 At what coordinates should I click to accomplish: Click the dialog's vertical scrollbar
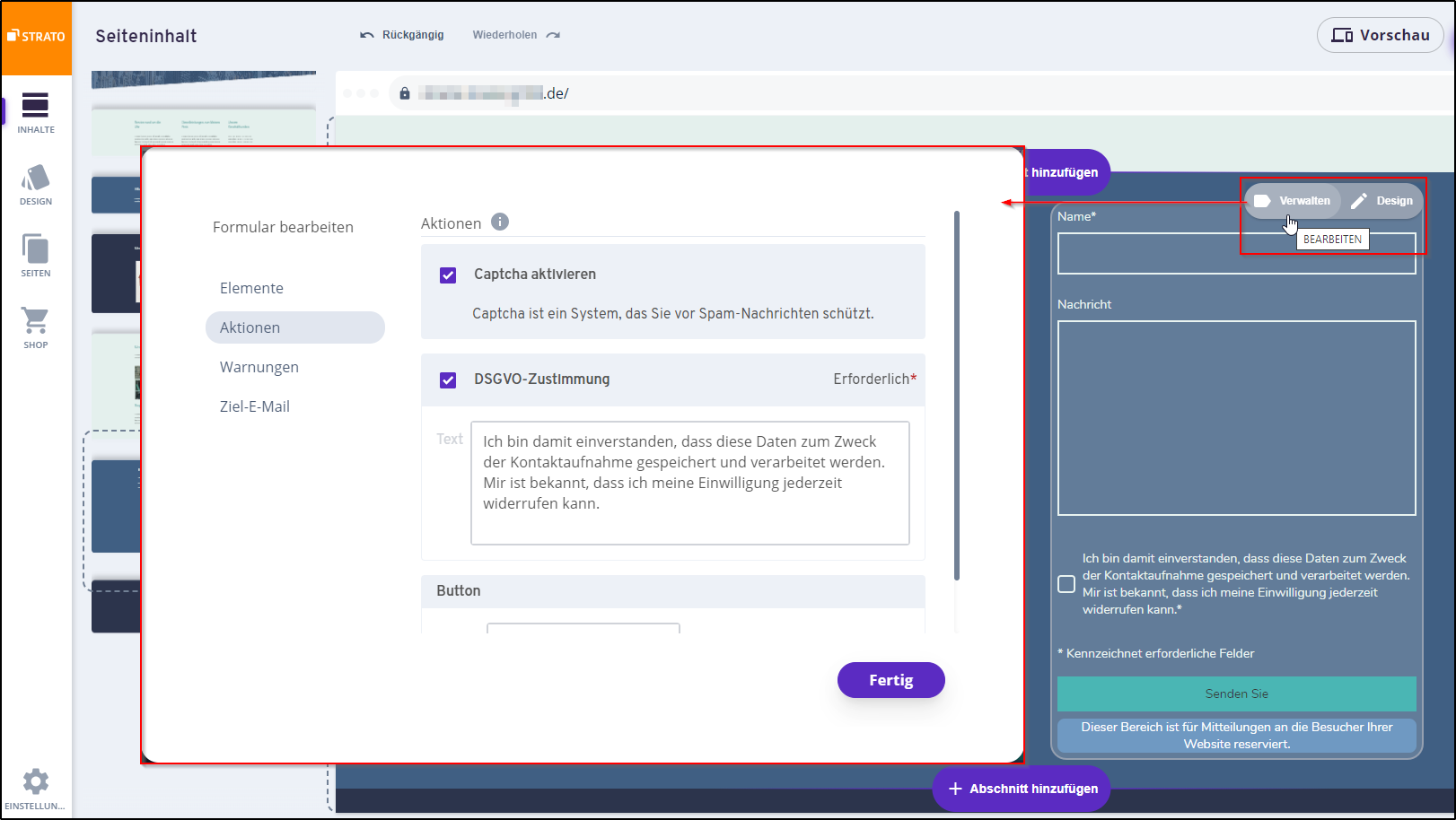(957, 395)
